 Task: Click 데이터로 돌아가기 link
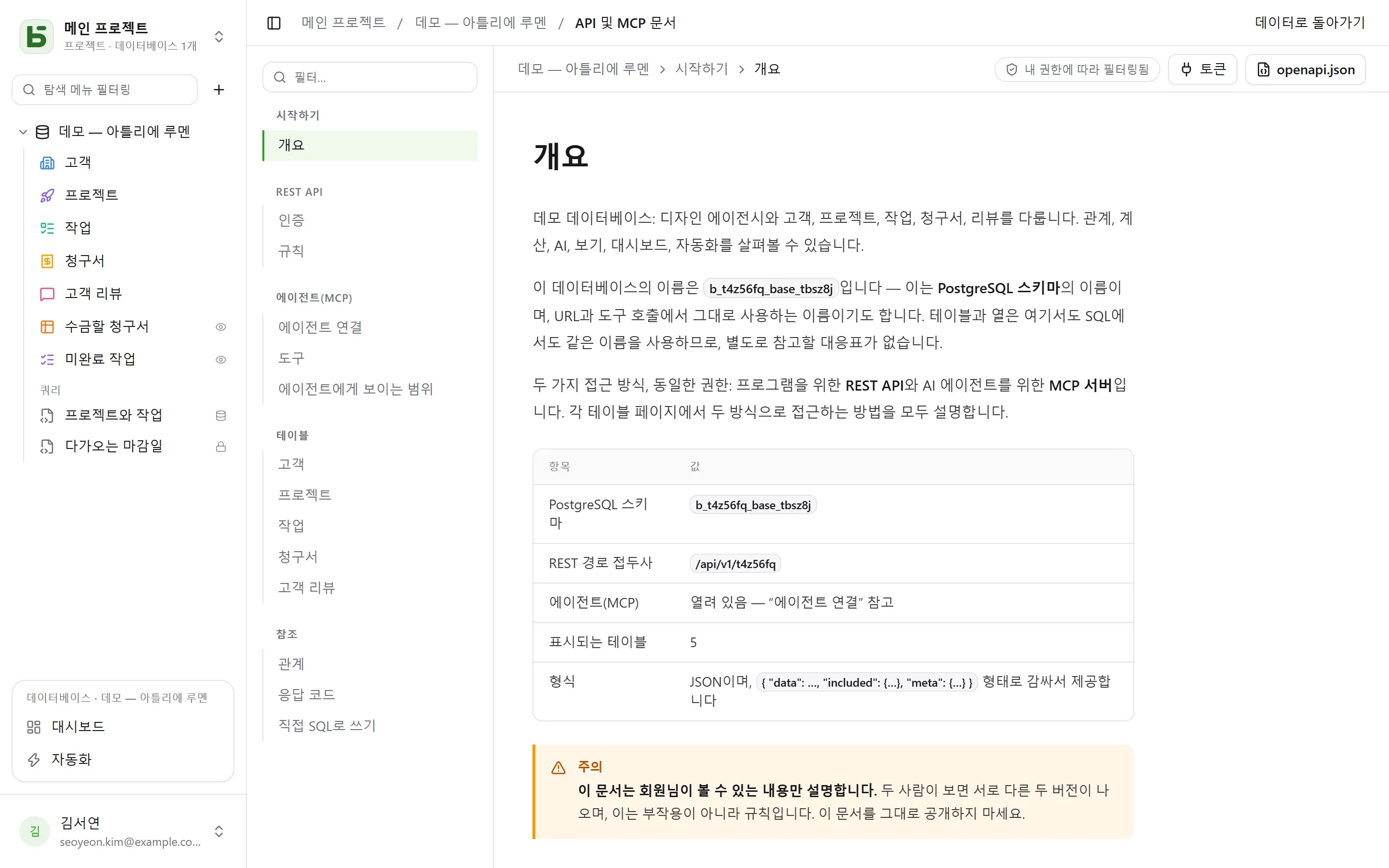point(1310,23)
